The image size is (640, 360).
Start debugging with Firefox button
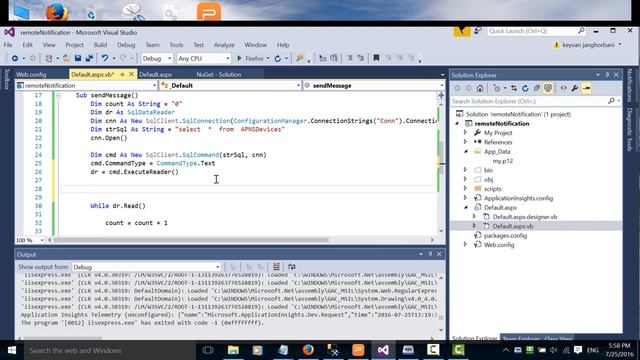[x=250, y=58]
